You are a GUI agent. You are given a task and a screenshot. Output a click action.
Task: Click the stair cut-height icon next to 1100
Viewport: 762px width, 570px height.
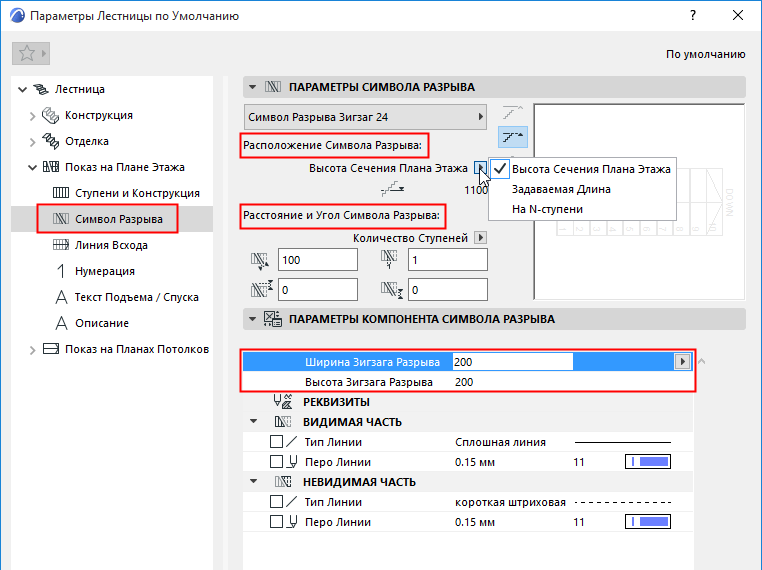pos(393,189)
